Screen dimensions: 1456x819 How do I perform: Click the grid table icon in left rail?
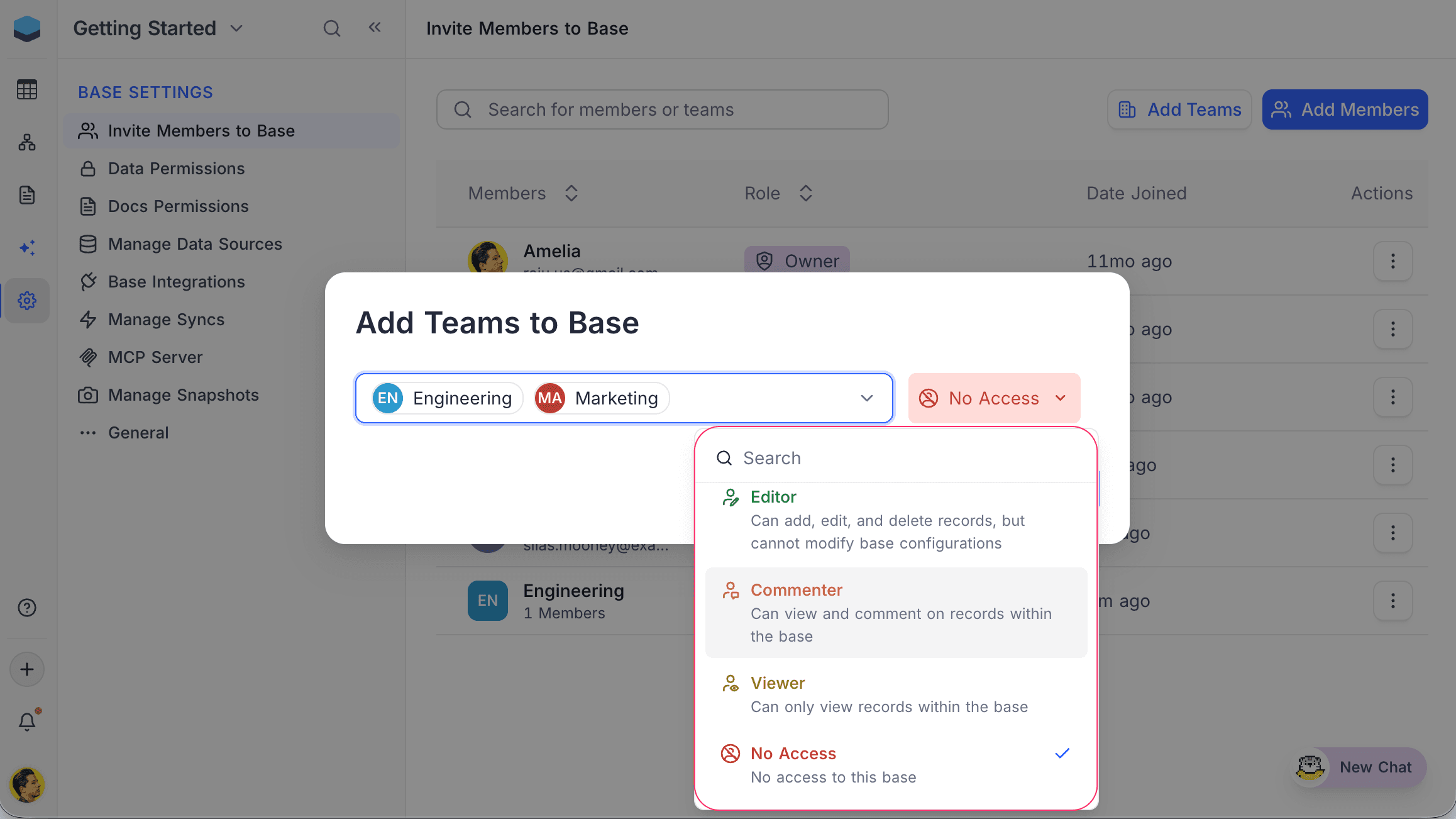click(x=27, y=89)
